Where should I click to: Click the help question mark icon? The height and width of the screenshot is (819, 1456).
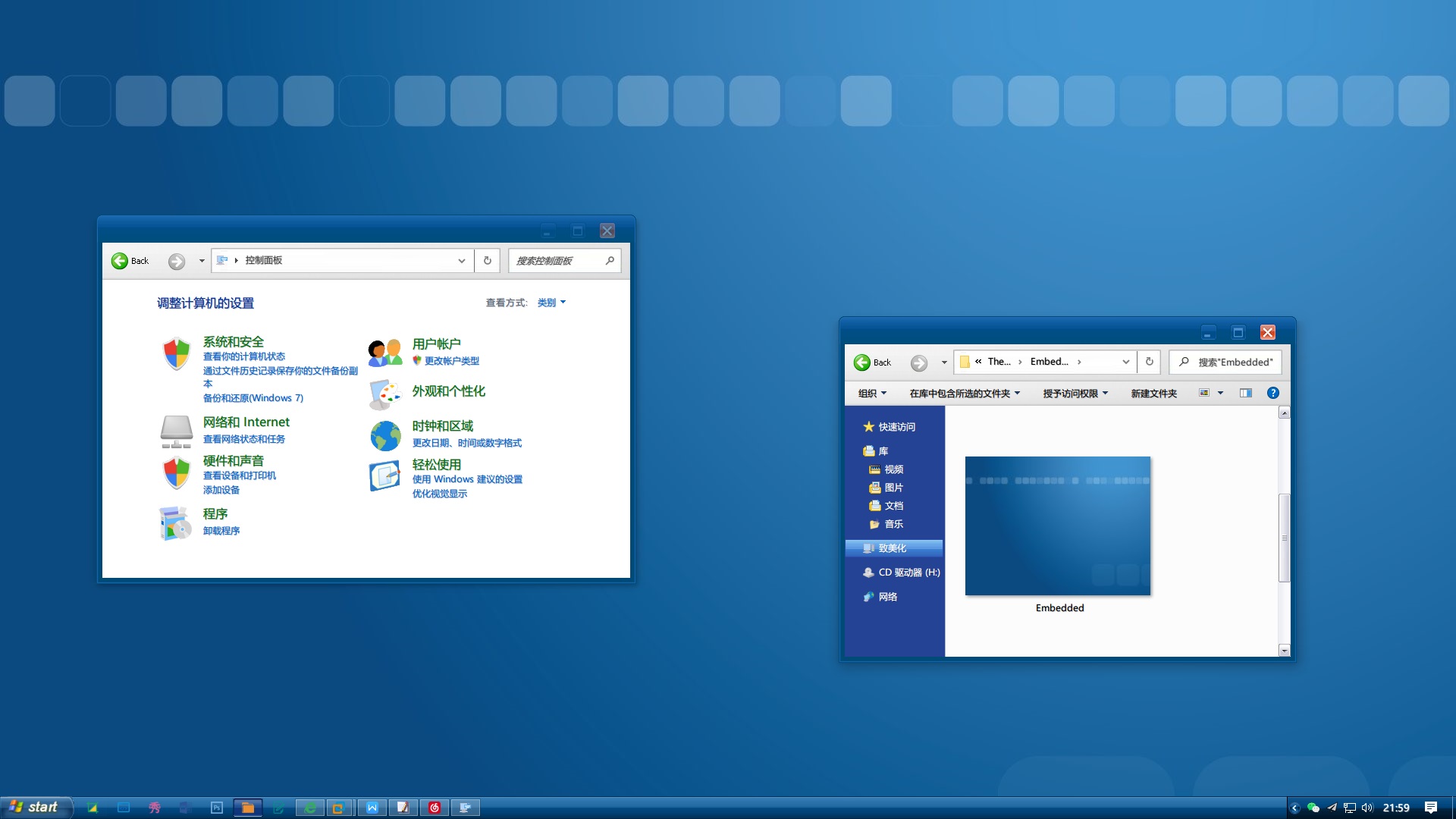tap(1273, 393)
